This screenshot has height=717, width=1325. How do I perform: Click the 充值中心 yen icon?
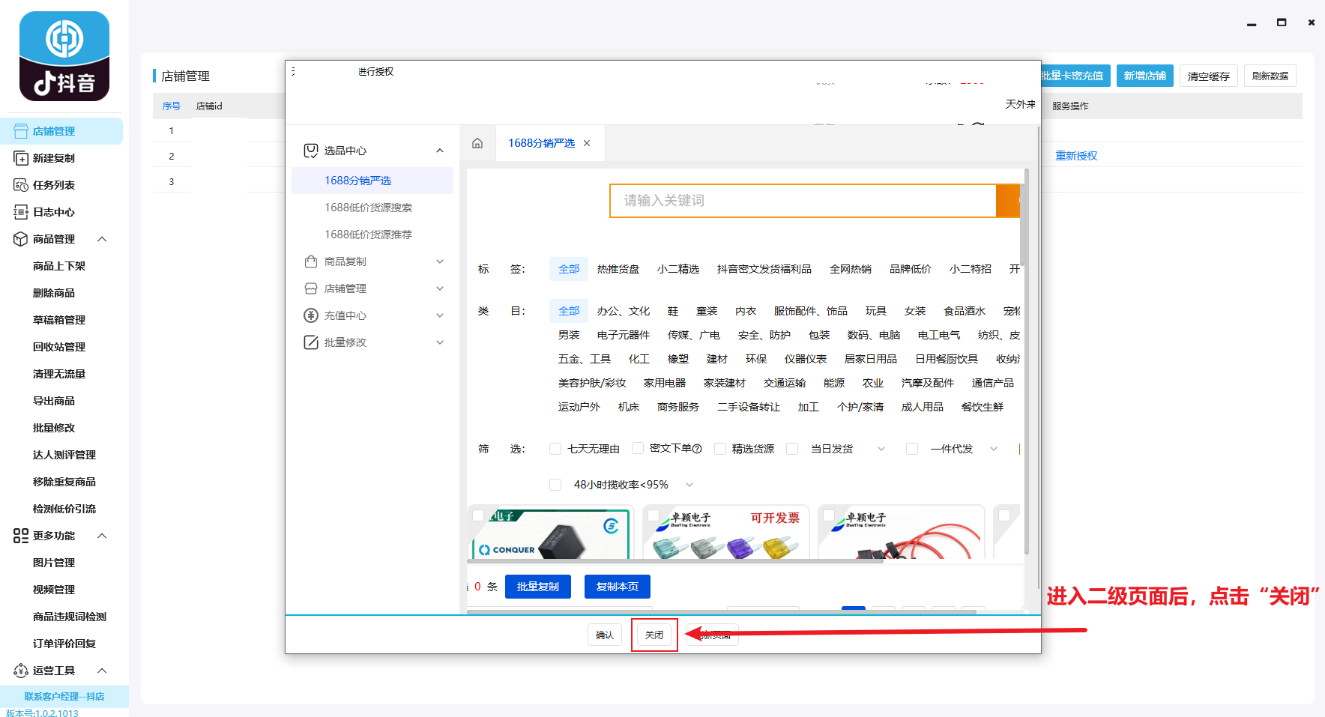click(311, 315)
